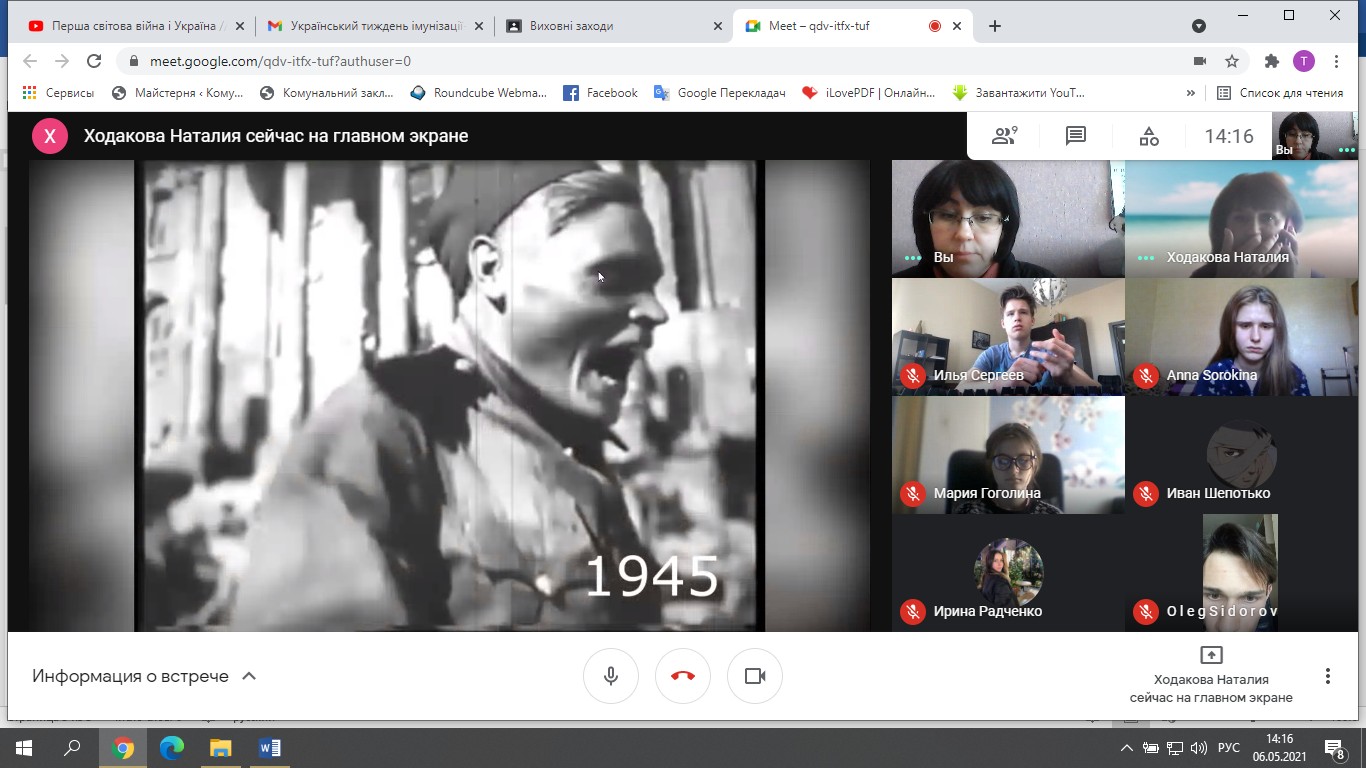Reload the page with refresh icon
The height and width of the screenshot is (768, 1366).
pyautogui.click(x=94, y=61)
